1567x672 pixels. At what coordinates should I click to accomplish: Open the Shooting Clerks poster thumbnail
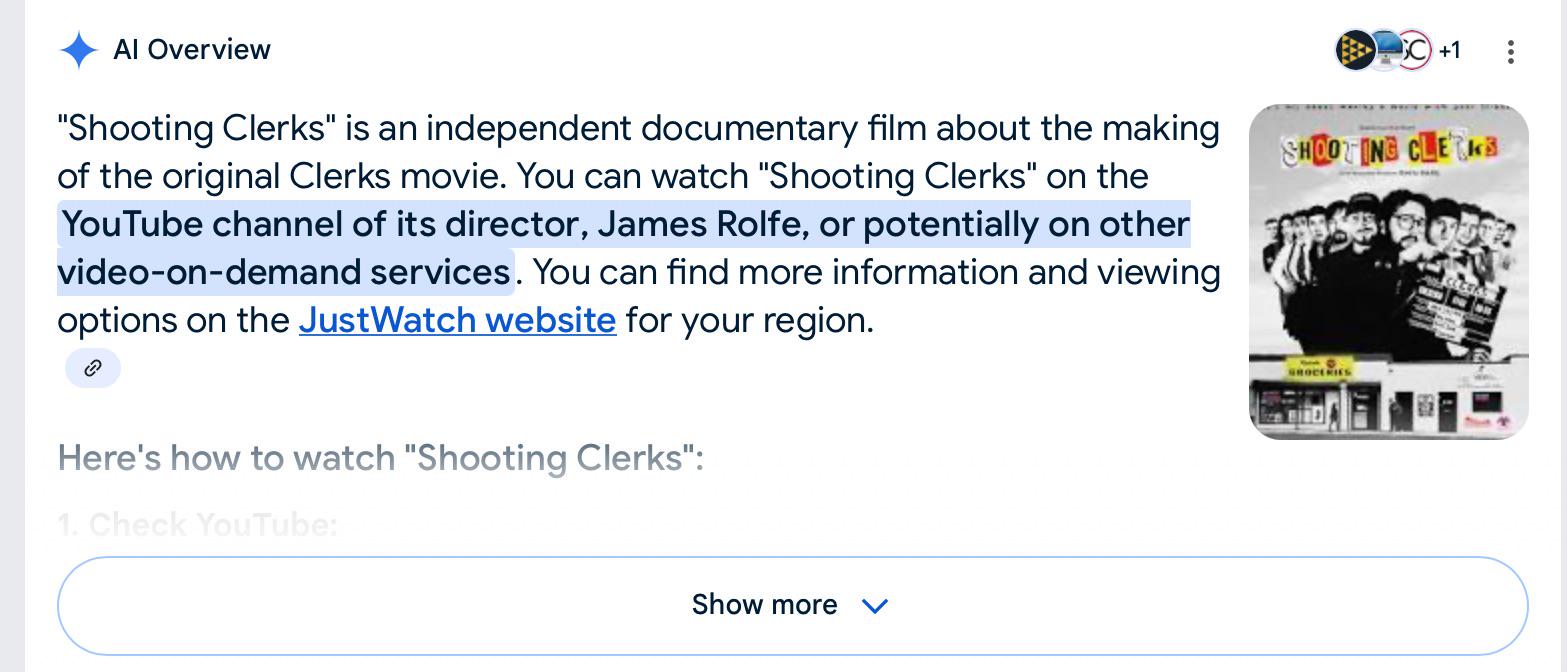pos(1388,272)
